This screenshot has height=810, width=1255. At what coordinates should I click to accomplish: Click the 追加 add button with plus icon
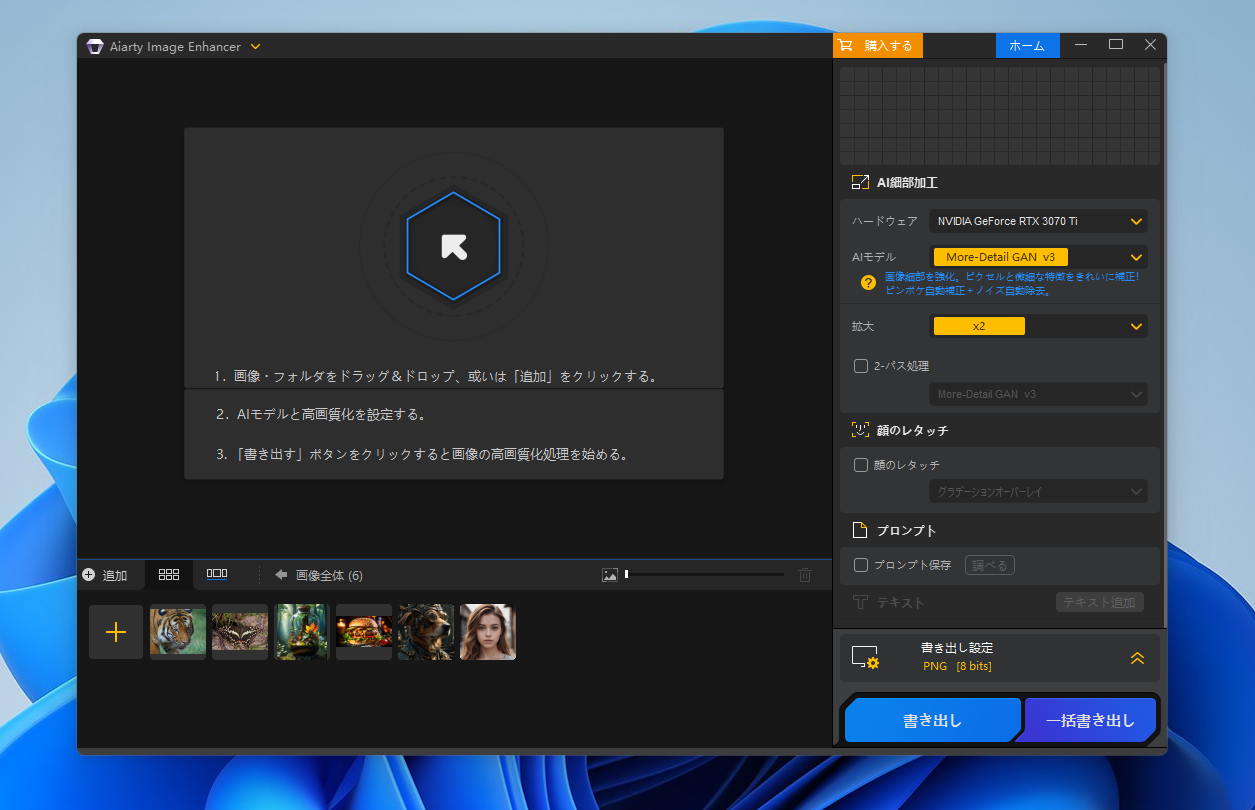(x=105, y=575)
